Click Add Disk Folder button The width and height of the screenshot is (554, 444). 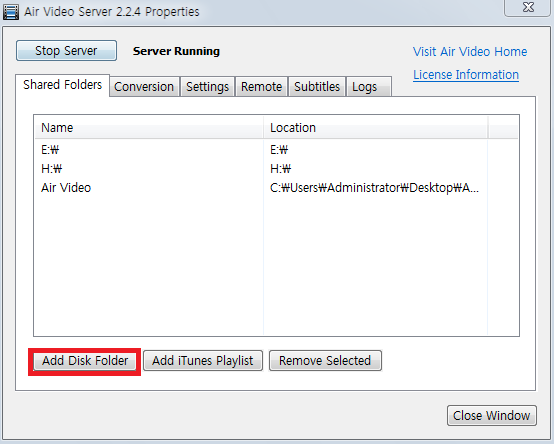pos(85,361)
